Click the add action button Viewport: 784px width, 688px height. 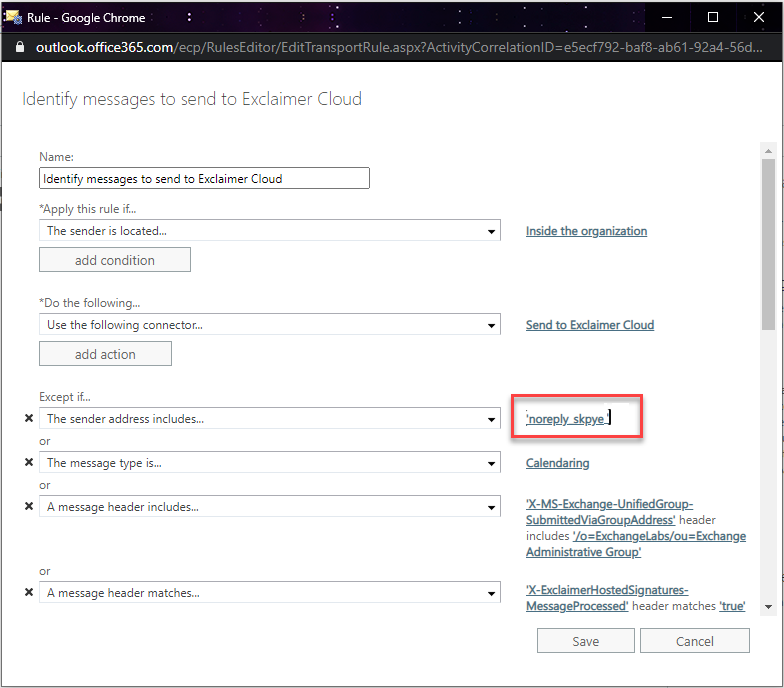105,354
